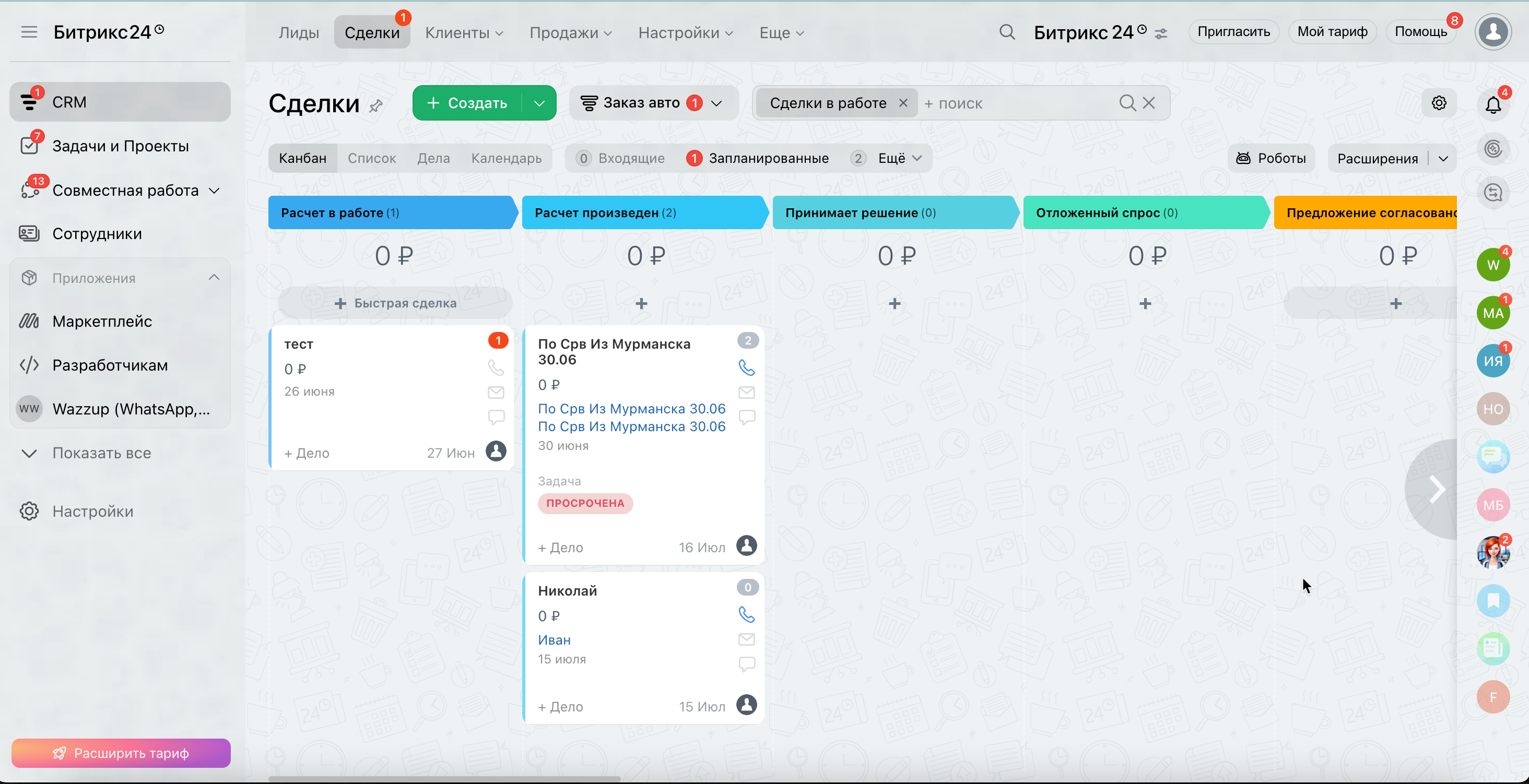Open the user profile avatar in the top right

pyautogui.click(x=1493, y=32)
